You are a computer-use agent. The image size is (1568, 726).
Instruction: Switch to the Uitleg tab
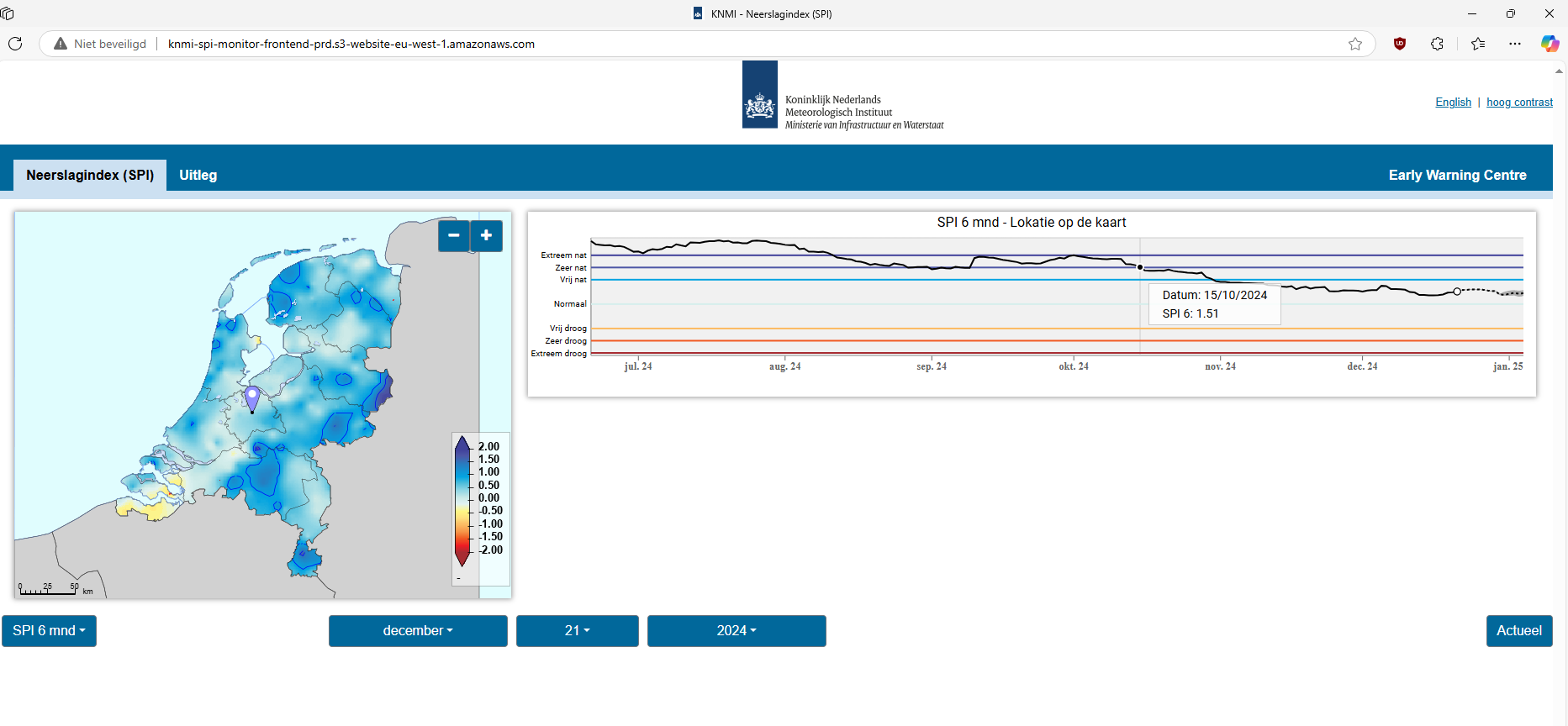click(x=198, y=175)
